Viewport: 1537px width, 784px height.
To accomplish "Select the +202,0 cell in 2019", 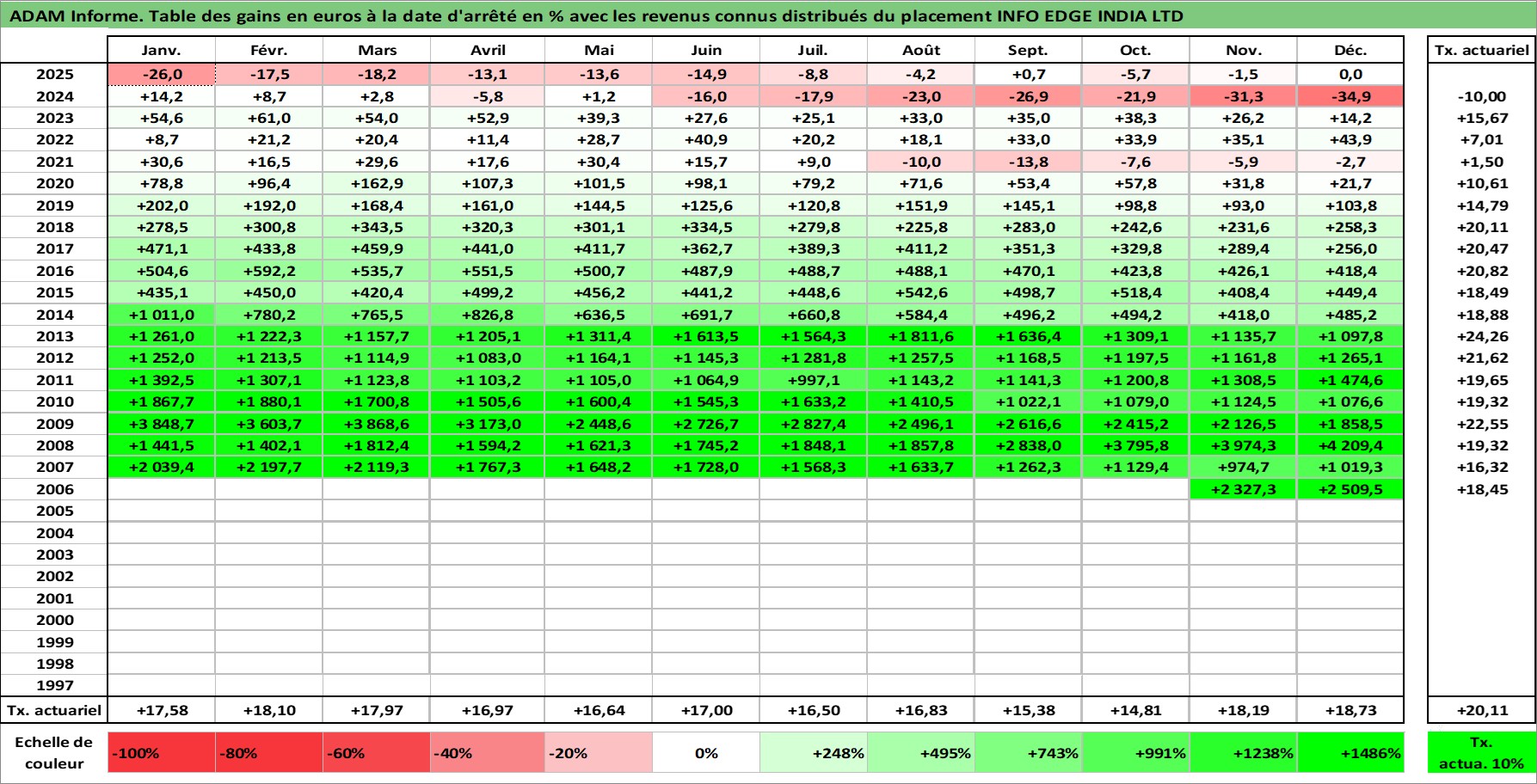I will pos(162,205).
